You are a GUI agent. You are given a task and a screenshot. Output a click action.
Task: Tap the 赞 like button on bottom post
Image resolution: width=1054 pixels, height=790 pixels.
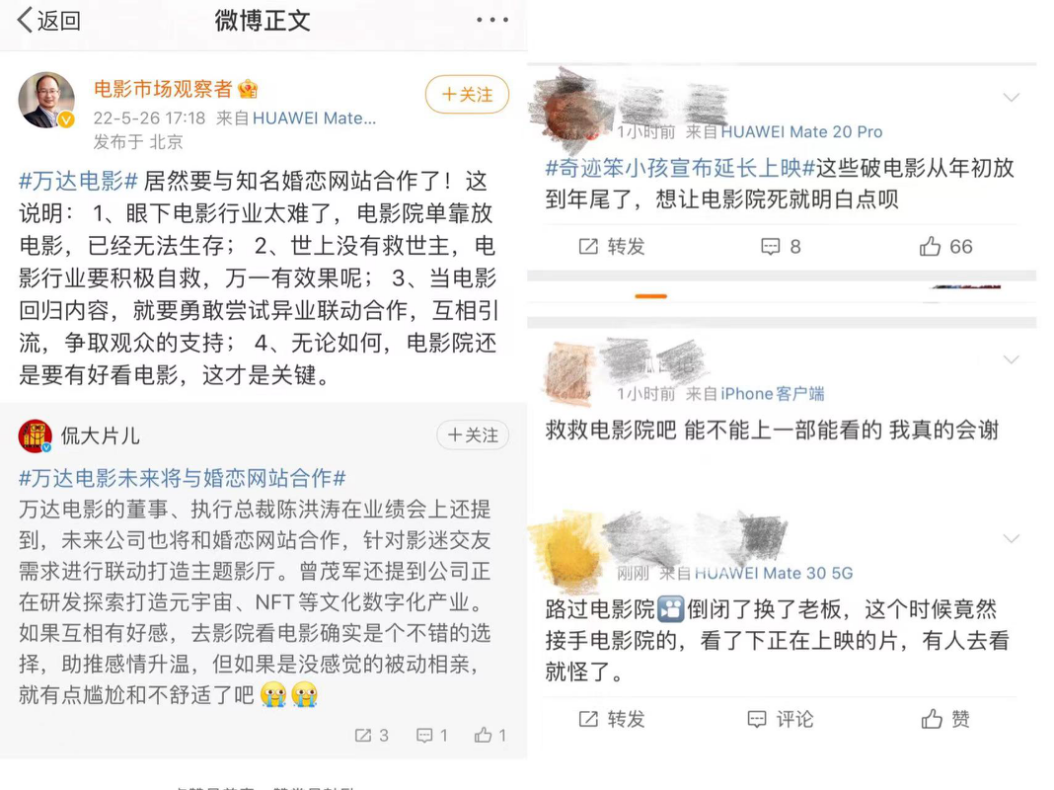click(946, 719)
